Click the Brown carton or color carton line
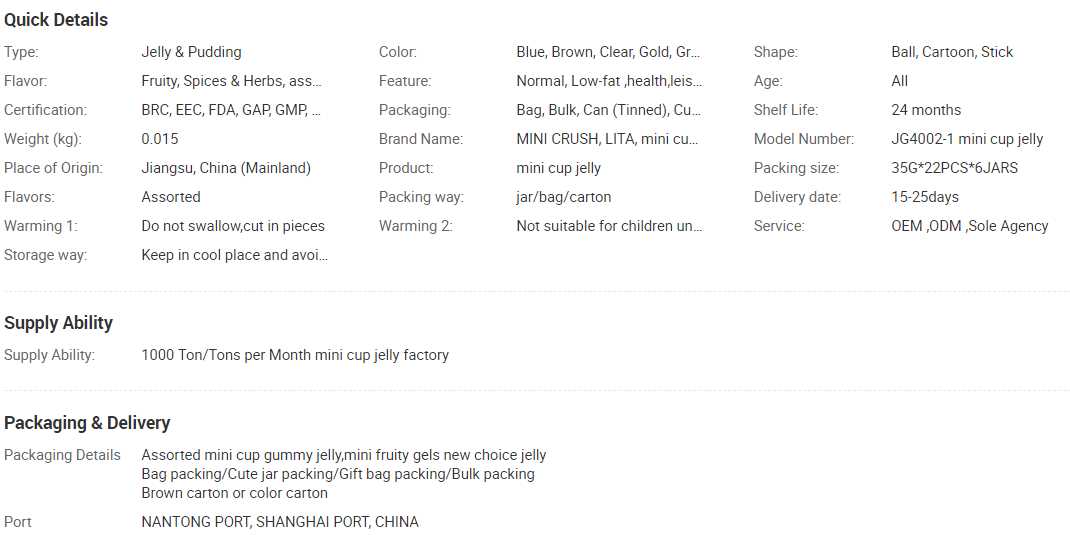The width and height of the screenshot is (1070, 535). 234,493
